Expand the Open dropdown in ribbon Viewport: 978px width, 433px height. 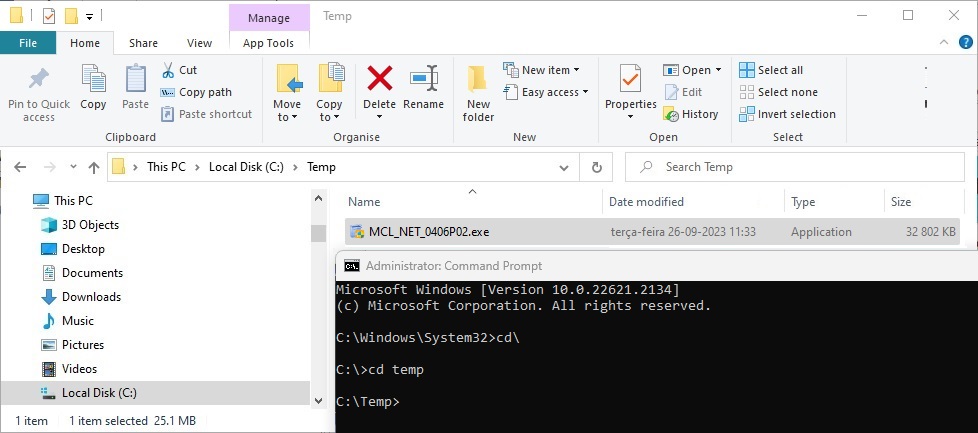coord(719,70)
